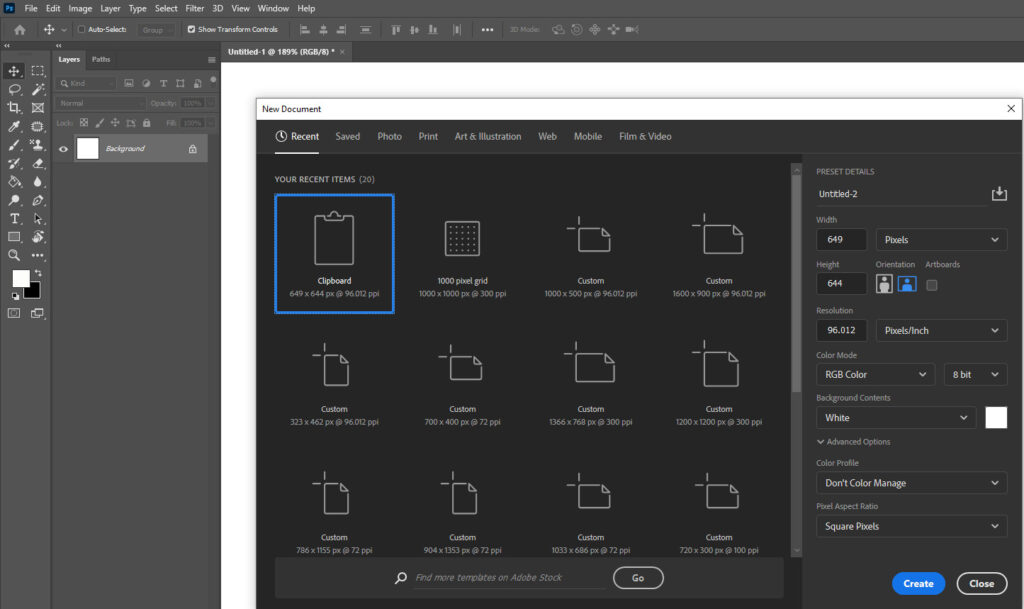1024x609 pixels.
Task: Select the Move tool
Action: tap(13, 70)
